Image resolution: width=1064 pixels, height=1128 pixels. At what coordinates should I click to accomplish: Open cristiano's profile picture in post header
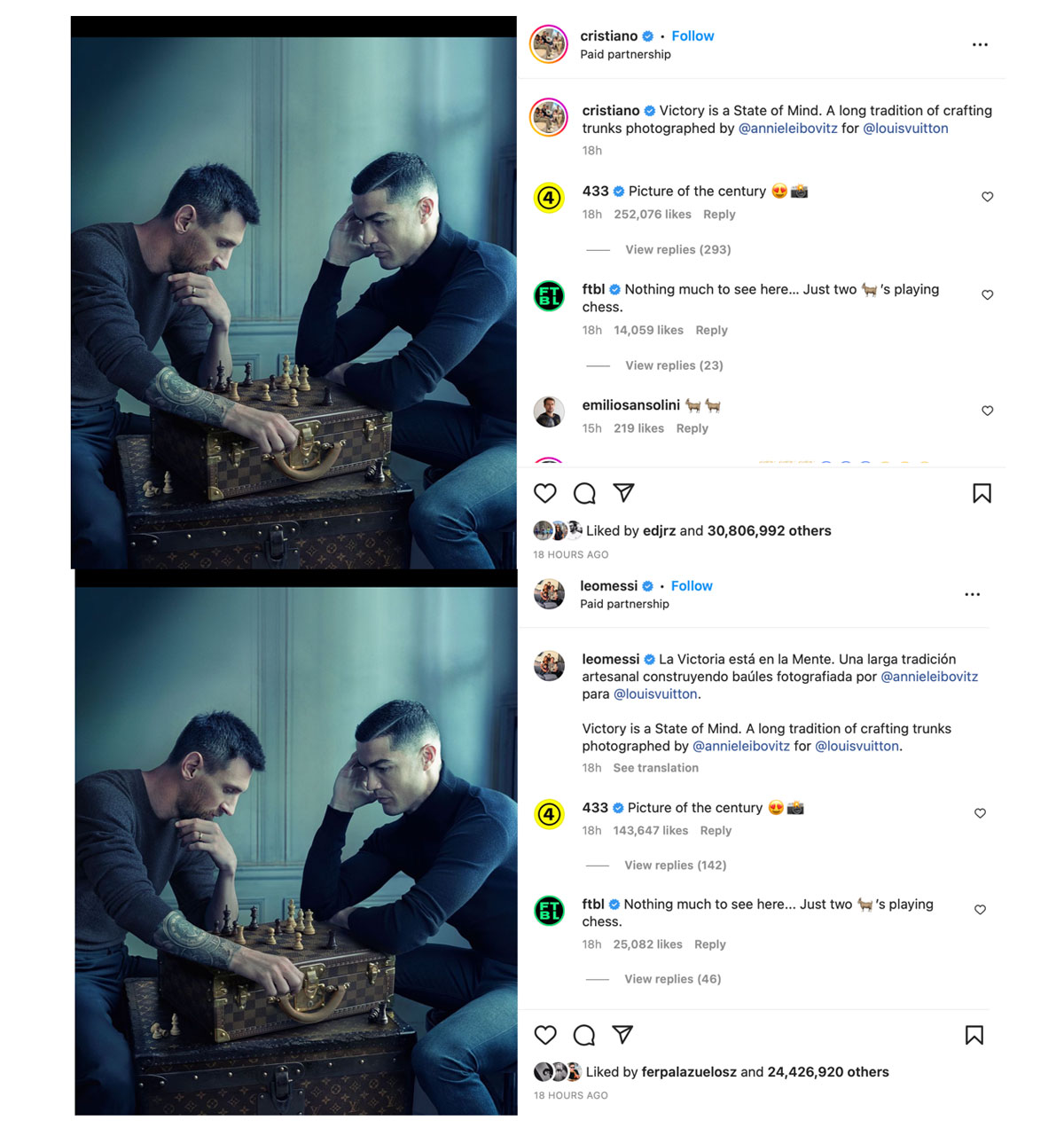549,44
